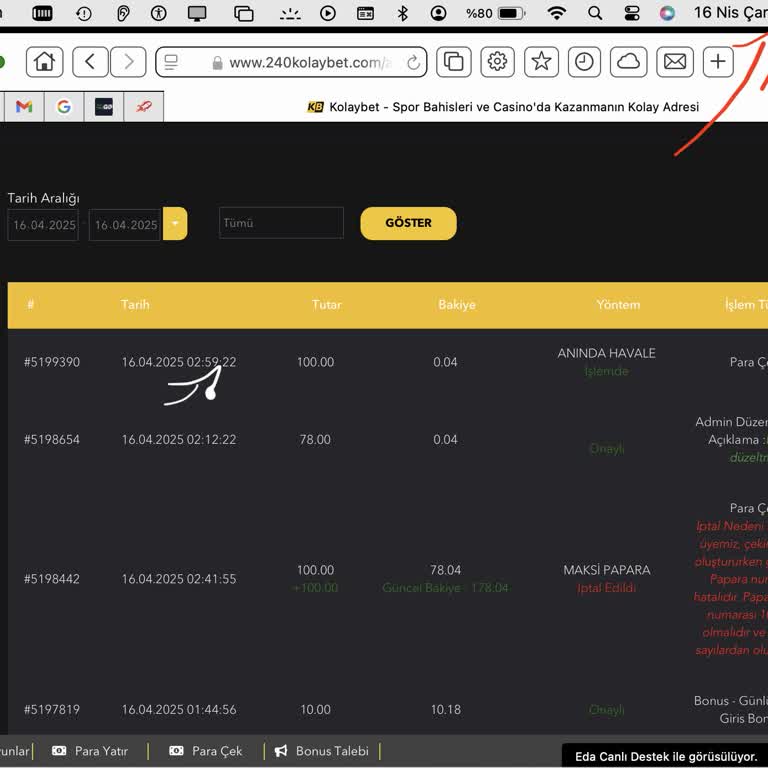Click the Siri icon in menu bar
The height and width of the screenshot is (768, 768).
coord(667,13)
